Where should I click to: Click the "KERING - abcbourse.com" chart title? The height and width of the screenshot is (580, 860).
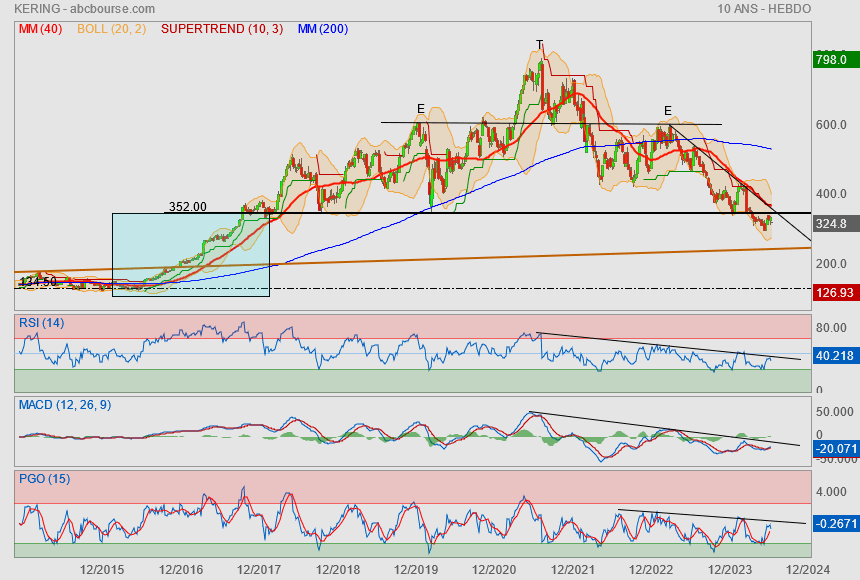[84, 9]
